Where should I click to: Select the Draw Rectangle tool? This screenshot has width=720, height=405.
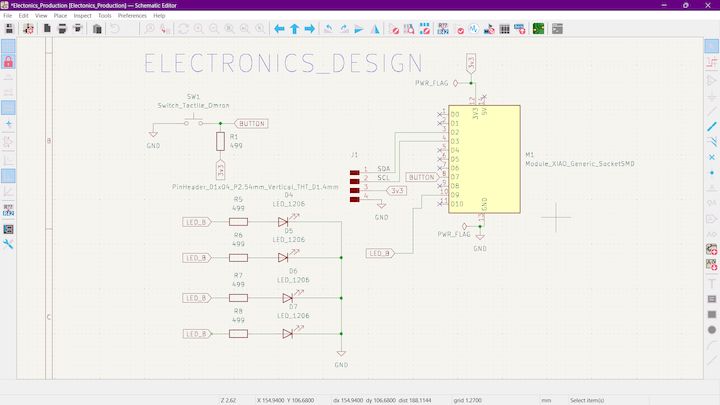pos(712,315)
